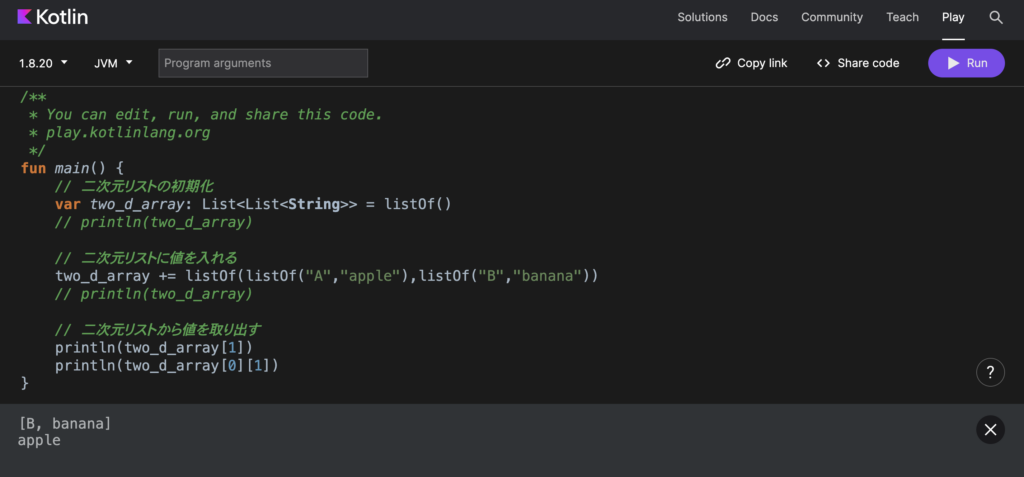The image size is (1024, 477).
Task: Open the JVM target platform dropdown
Action: pyautogui.click(x=114, y=63)
